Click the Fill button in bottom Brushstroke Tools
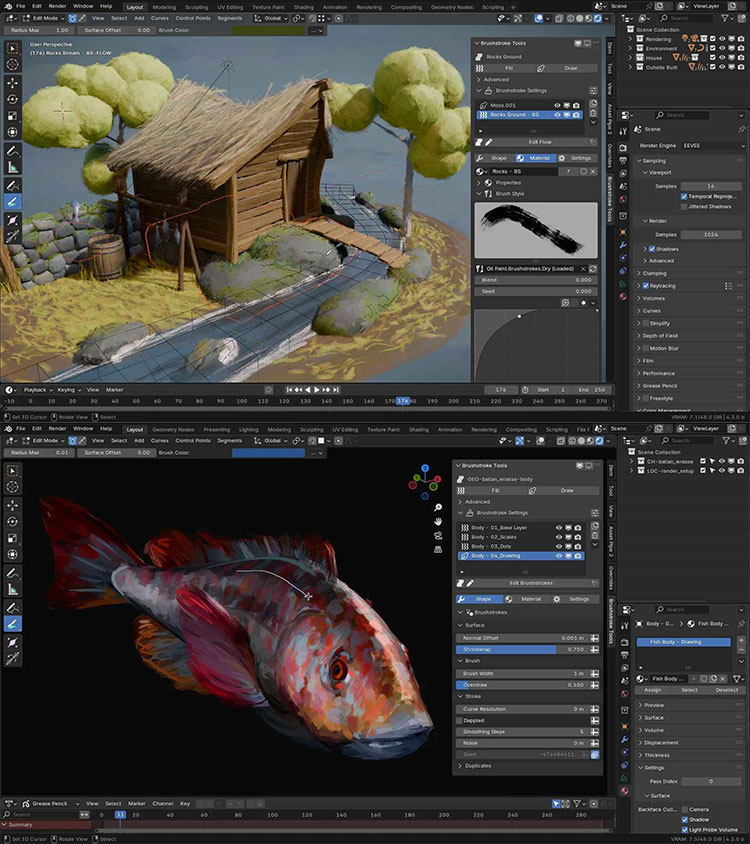Image resolution: width=750 pixels, height=844 pixels. (496, 491)
